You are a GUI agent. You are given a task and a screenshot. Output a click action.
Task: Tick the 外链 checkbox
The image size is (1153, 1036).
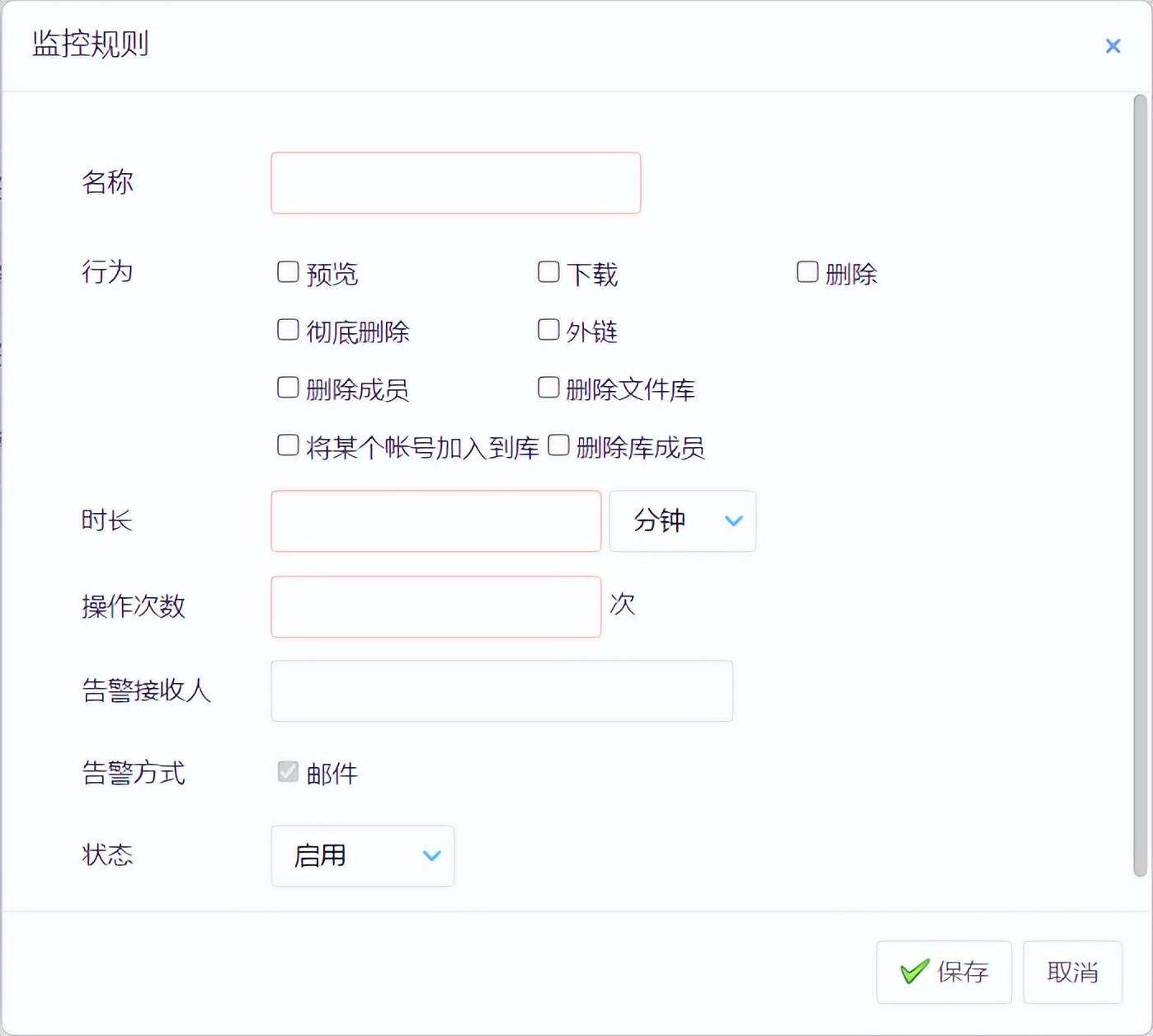548,330
